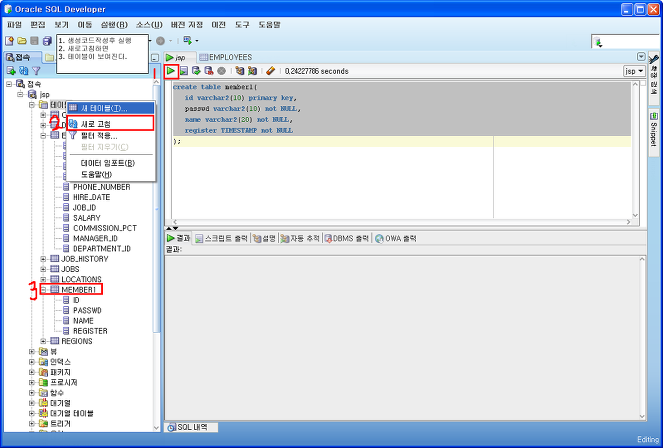Image resolution: width=663 pixels, height=448 pixels.
Task: Click the Connections tree scrollbar down arrow
Action: point(156,427)
